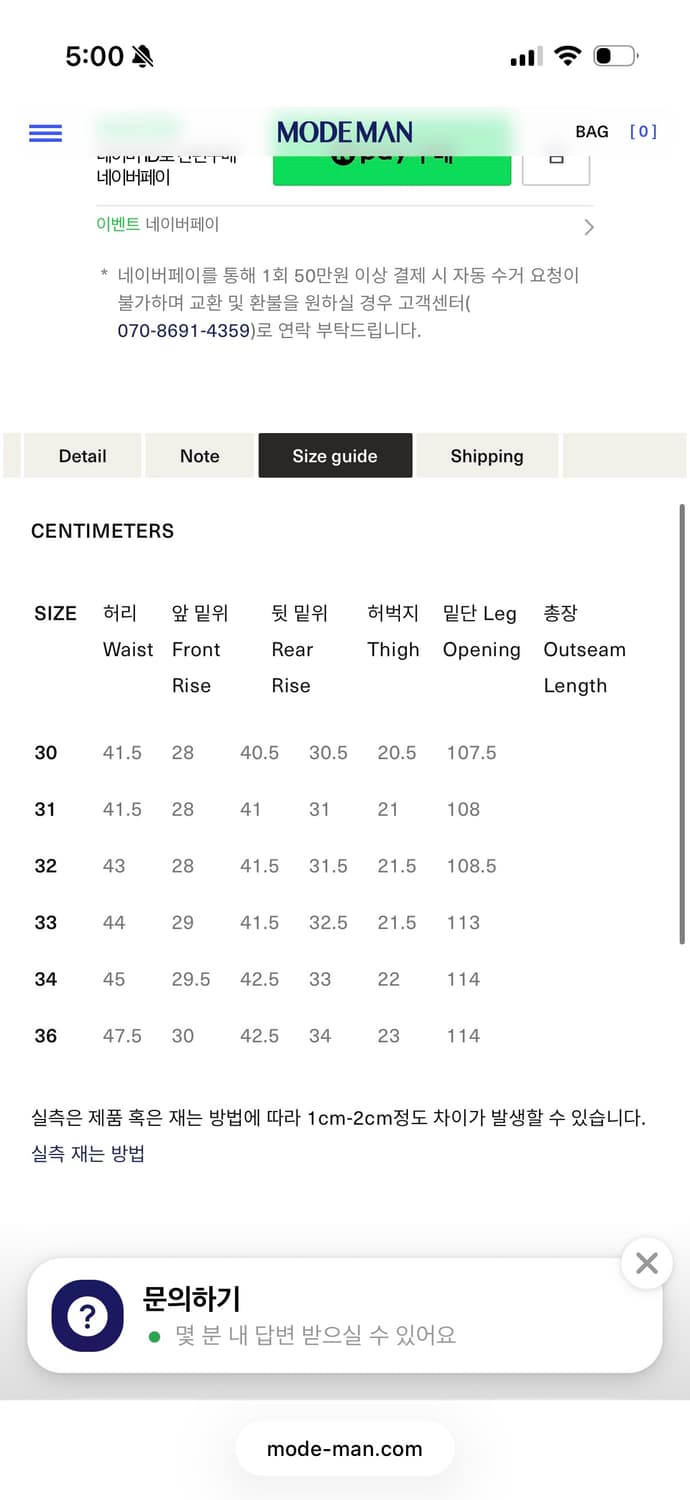Tap the mode-man.com address bar

pos(344,1448)
